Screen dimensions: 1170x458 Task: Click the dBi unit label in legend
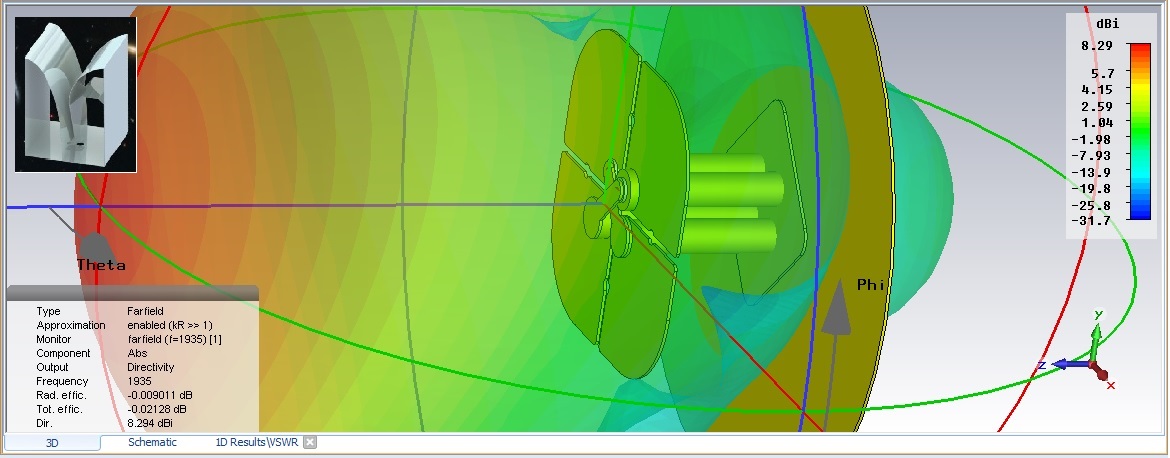coord(1107,24)
